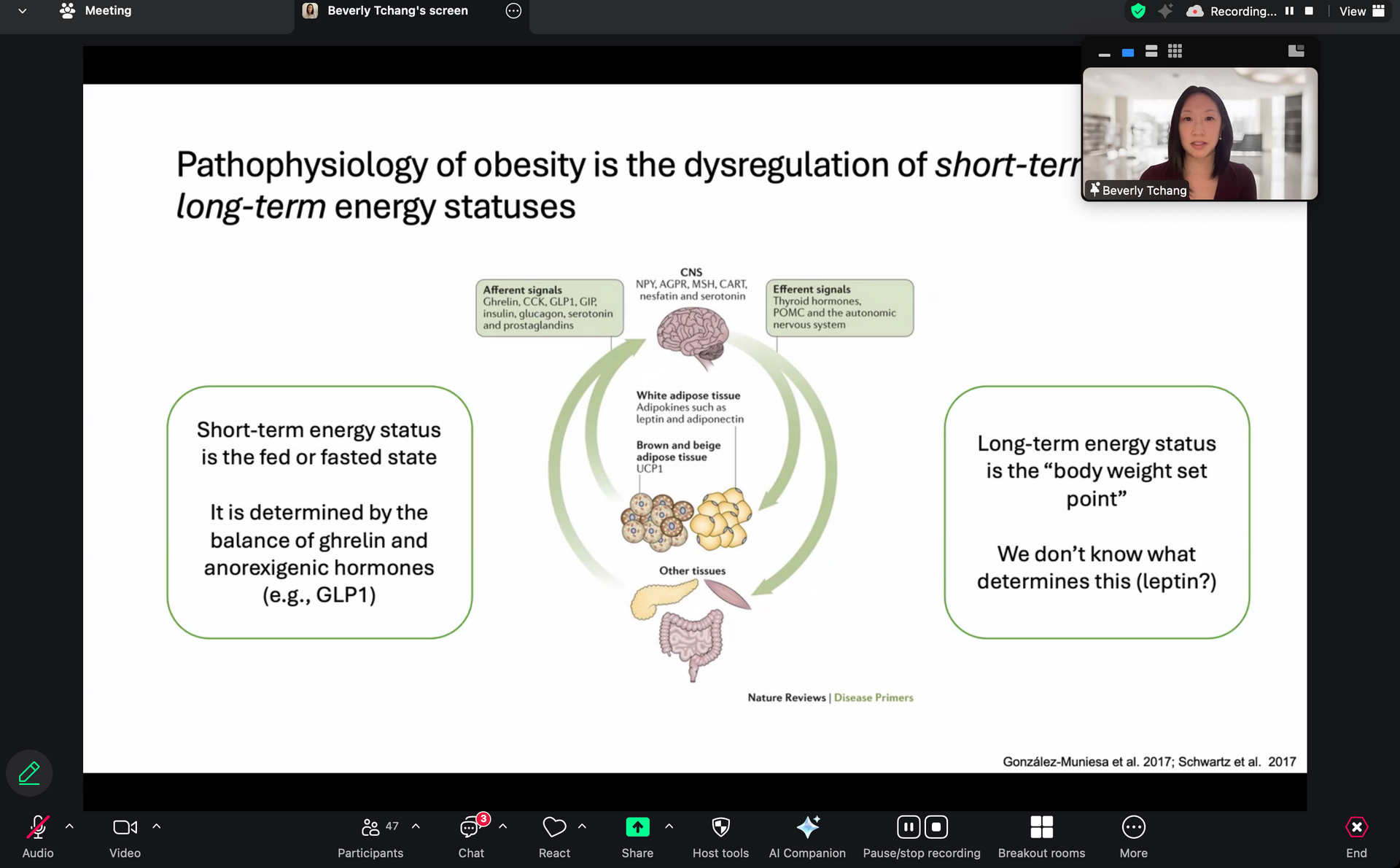Open the Chat panel
This screenshot has height=868, width=1400.
pyautogui.click(x=470, y=827)
